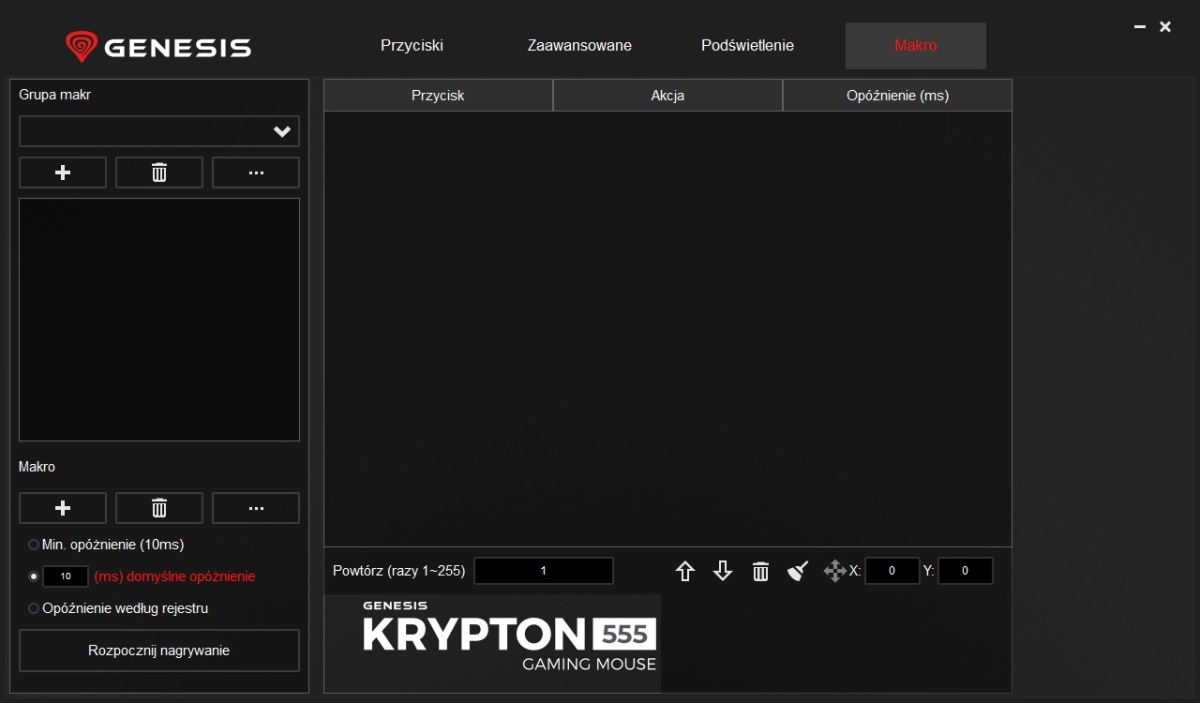The width and height of the screenshot is (1200, 703).
Task: Add a new macro with plus icon
Action: pos(62,508)
